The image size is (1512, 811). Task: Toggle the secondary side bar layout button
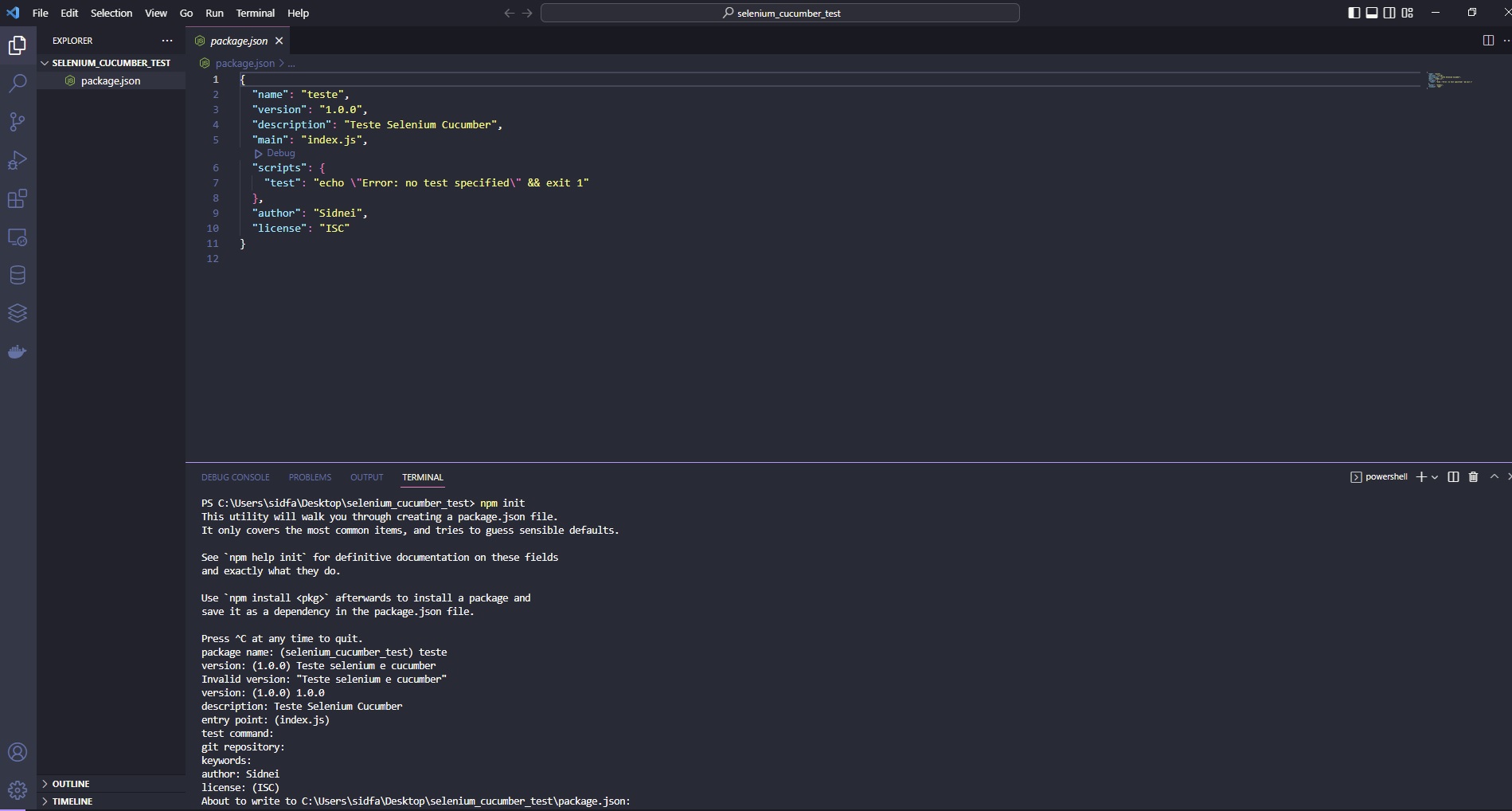point(1389,13)
